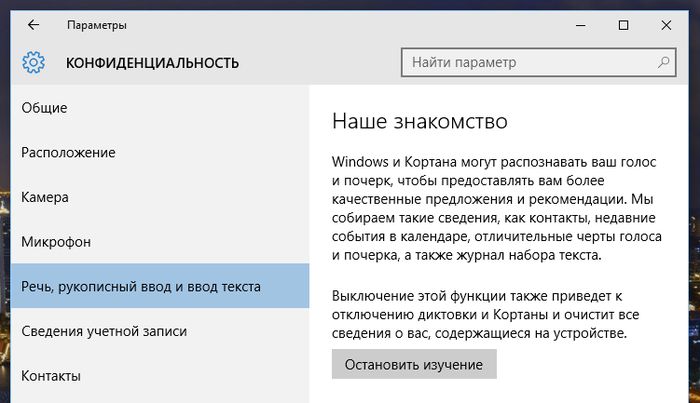
Task: Go back using the arrow icon
Action: (x=33, y=25)
